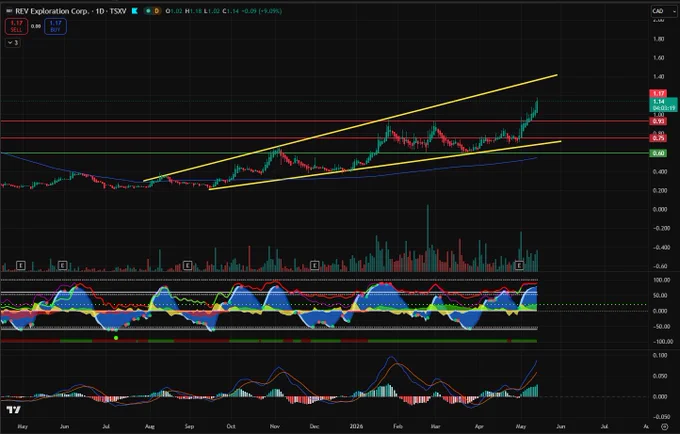The width and height of the screenshot is (680, 434).
Task: Click the Feb label on the time axis
Action: [398, 426]
